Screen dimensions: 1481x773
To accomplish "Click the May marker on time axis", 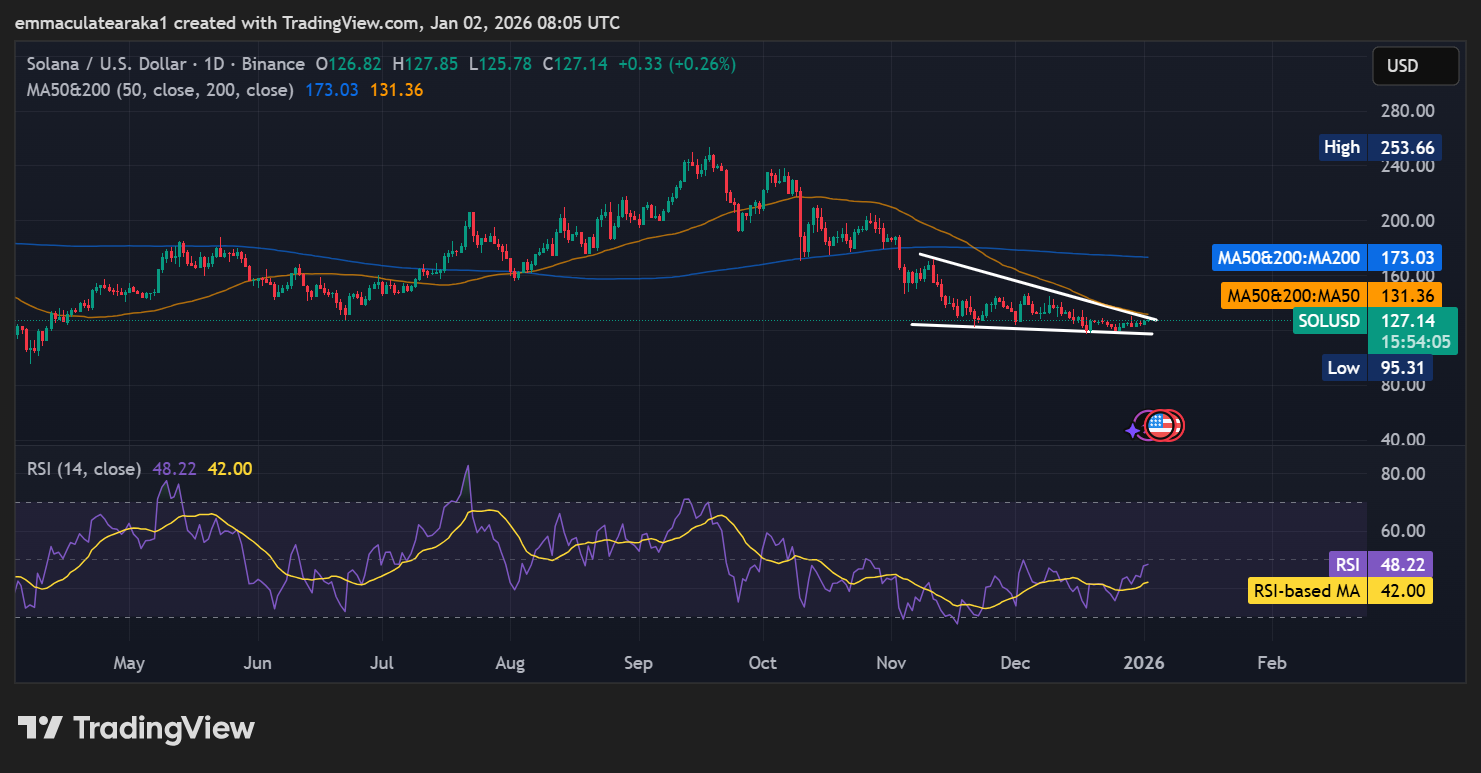I will tap(129, 663).
